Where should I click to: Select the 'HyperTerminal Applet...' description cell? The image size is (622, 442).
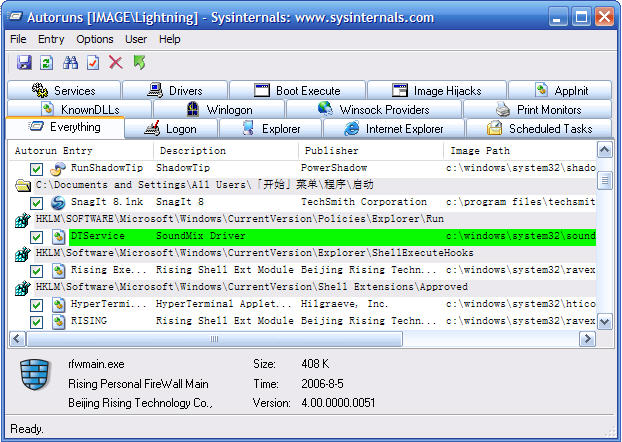coord(224,304)
